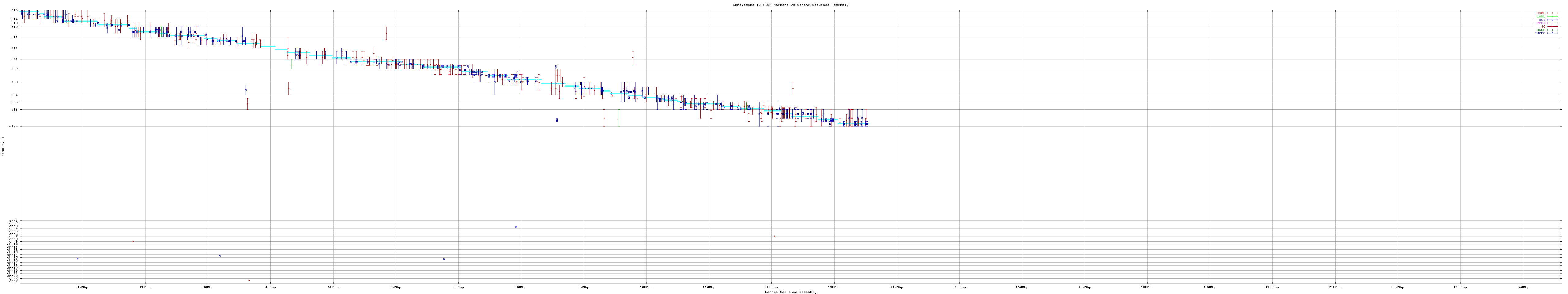Click the chart title for Chromosome 10
The width and height of the screenshot is (1568, 294).
point(790,5)
